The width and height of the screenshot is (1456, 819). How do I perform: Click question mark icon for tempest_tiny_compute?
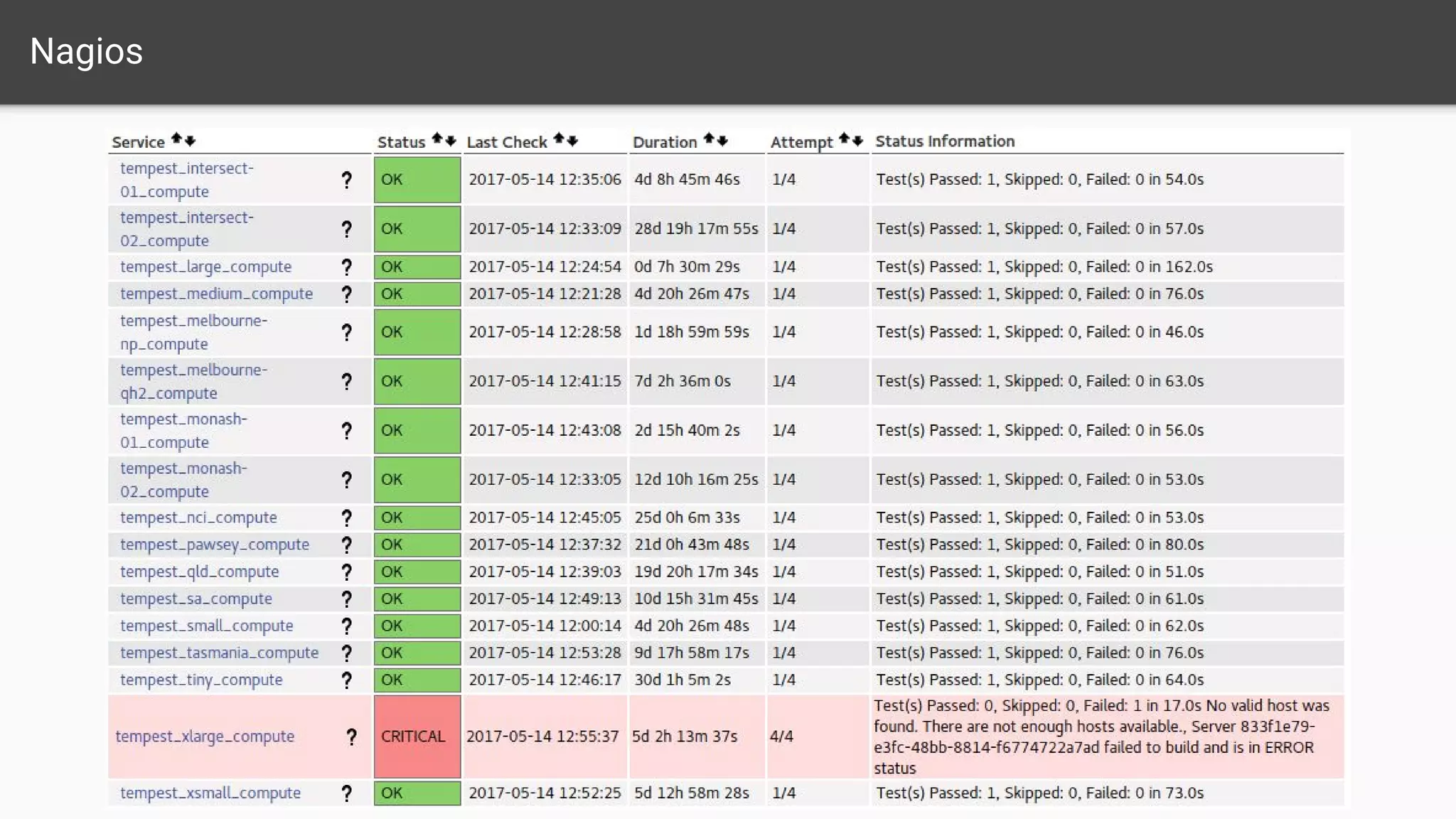(346, 680)
